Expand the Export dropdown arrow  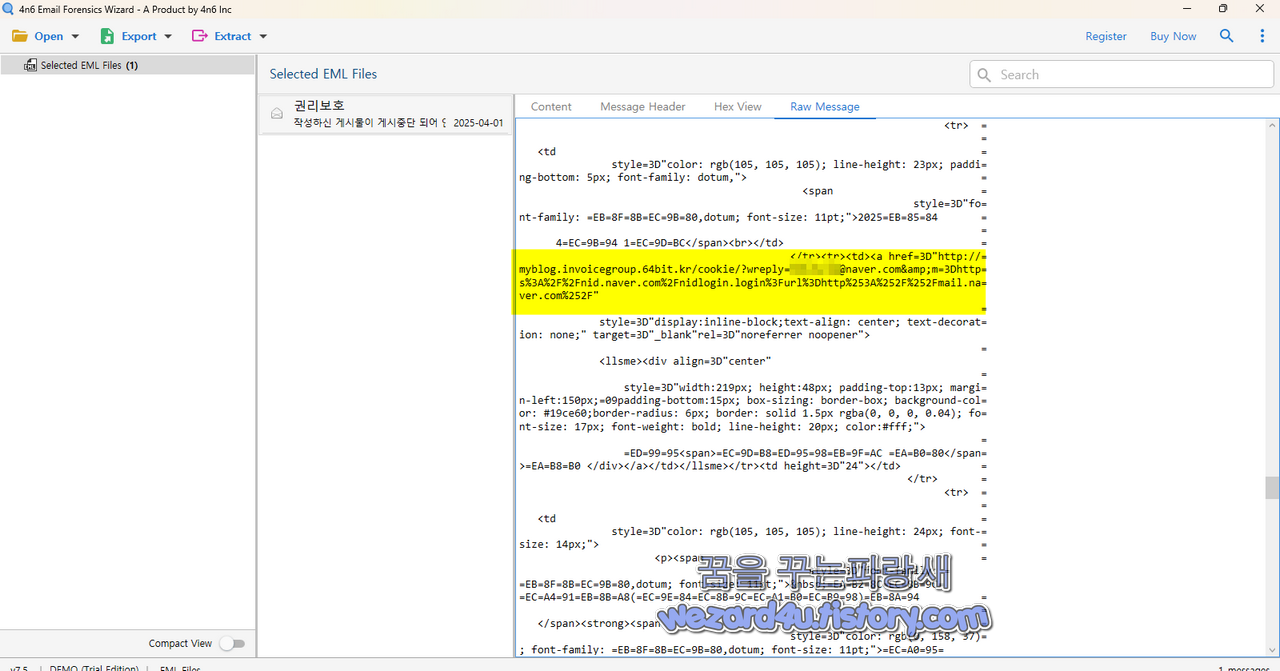(x=168, y=37)
